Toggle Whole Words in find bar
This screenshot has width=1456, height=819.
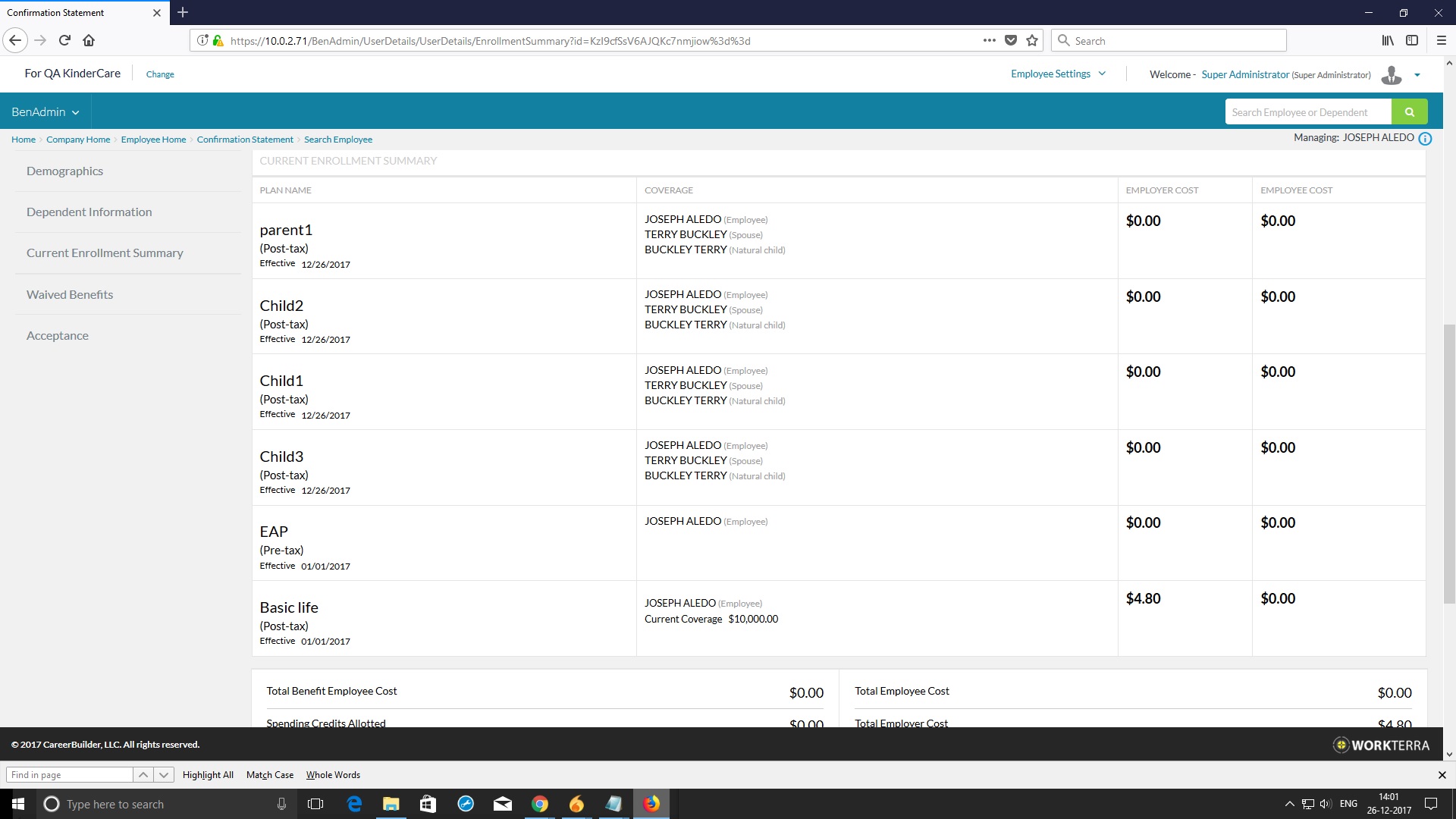coord(333,775)
